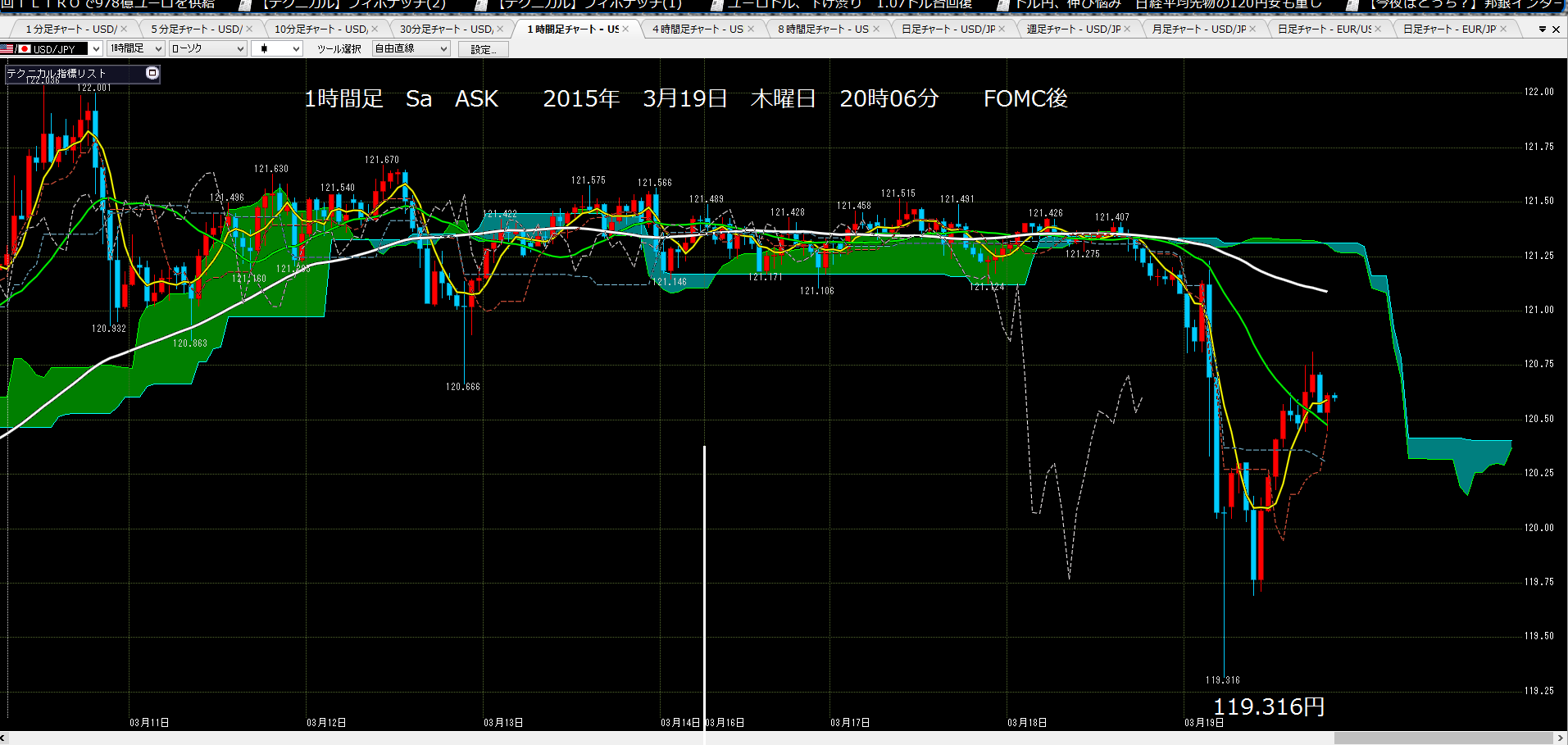Viewport: 1568px width, 745px height.
Task: Click the 03月17日 date axis label
Action: coord(850,723)
